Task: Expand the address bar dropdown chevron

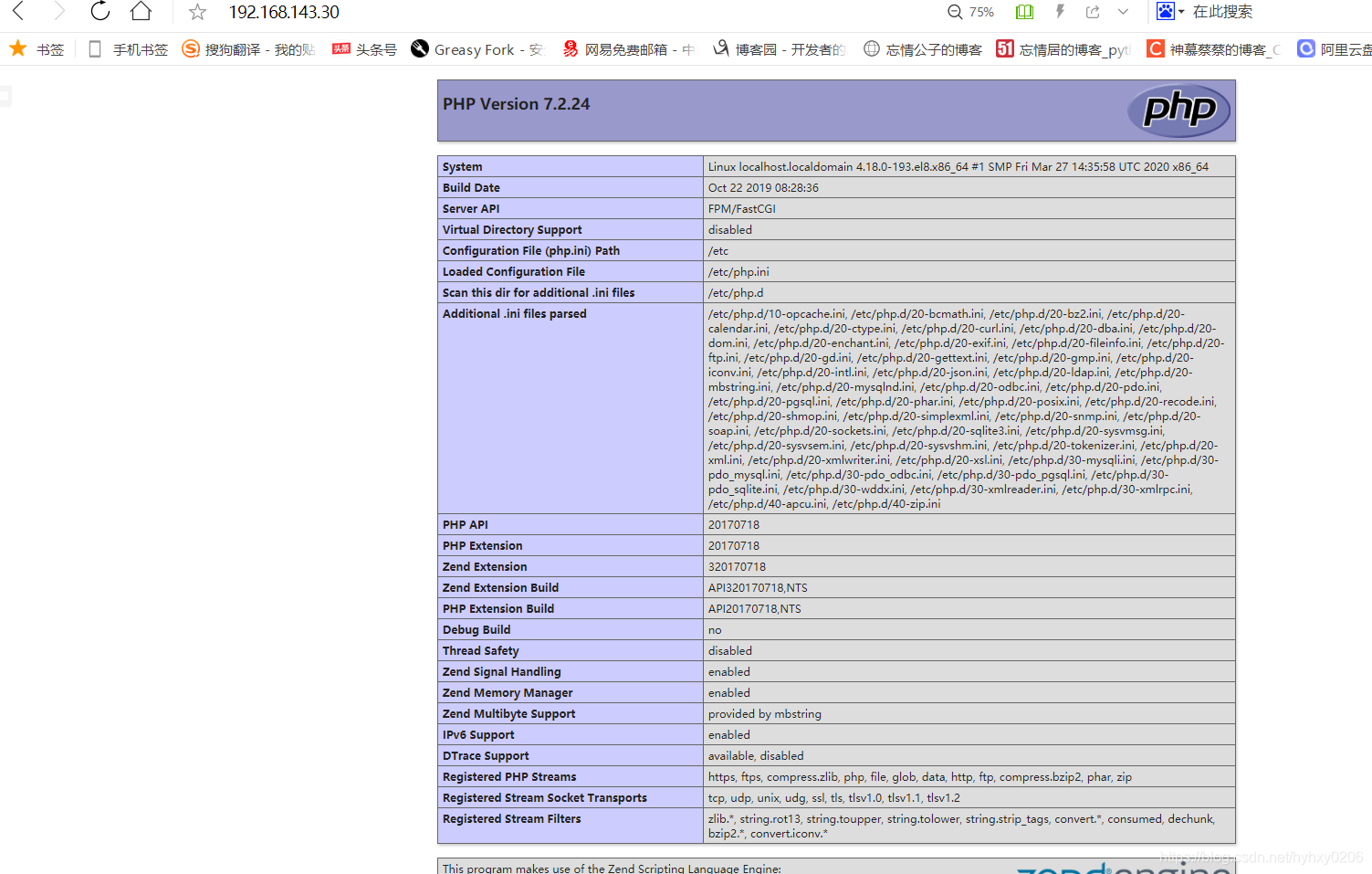Action: tap(1123, 12)
